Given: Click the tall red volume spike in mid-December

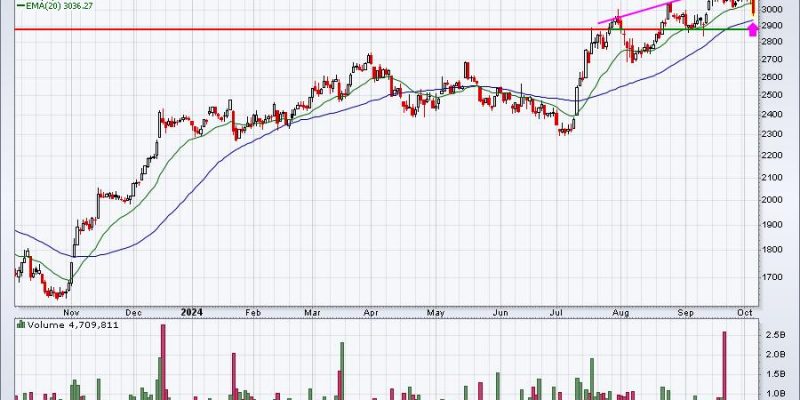Looking at the screenshot, I should click(x=163, y=362).
